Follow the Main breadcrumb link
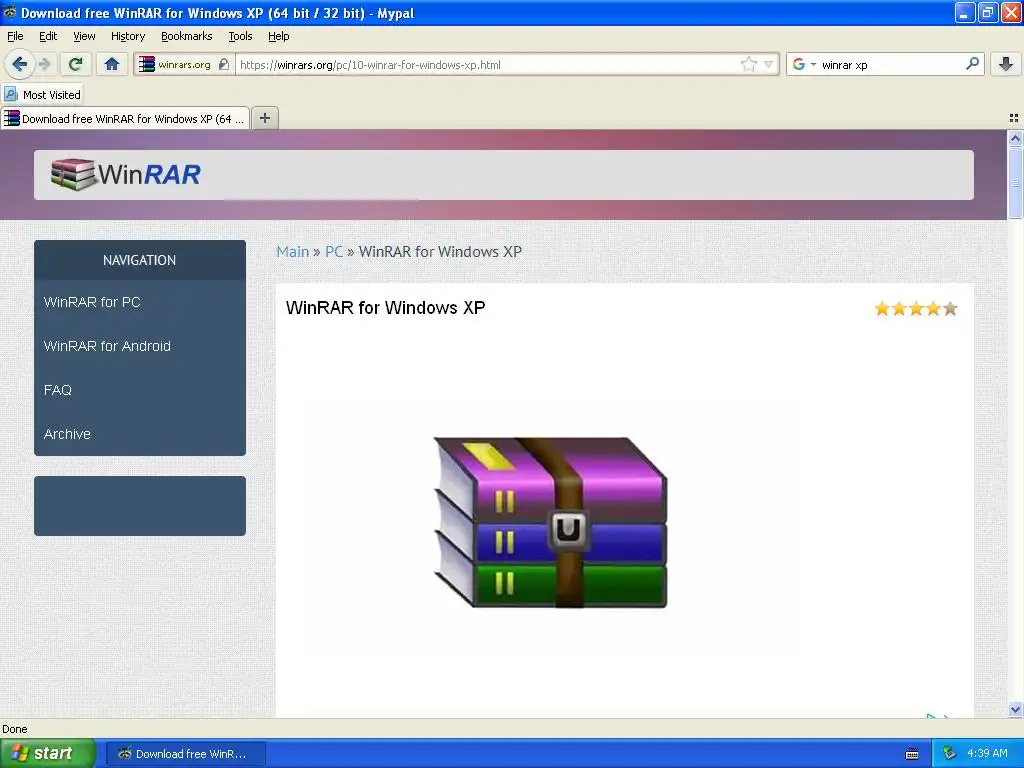Screen dimensions: 1024x768 (x=293, y=251)
